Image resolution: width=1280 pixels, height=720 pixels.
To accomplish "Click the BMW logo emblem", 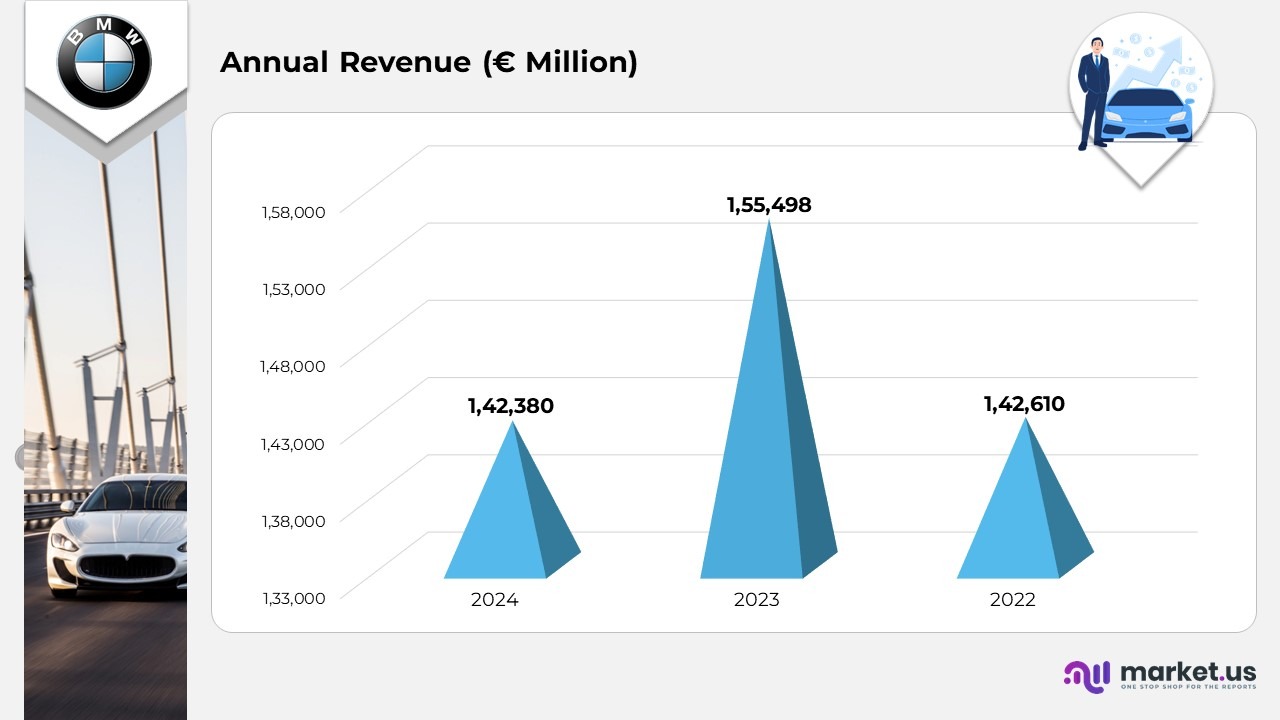I will [104, 61].
